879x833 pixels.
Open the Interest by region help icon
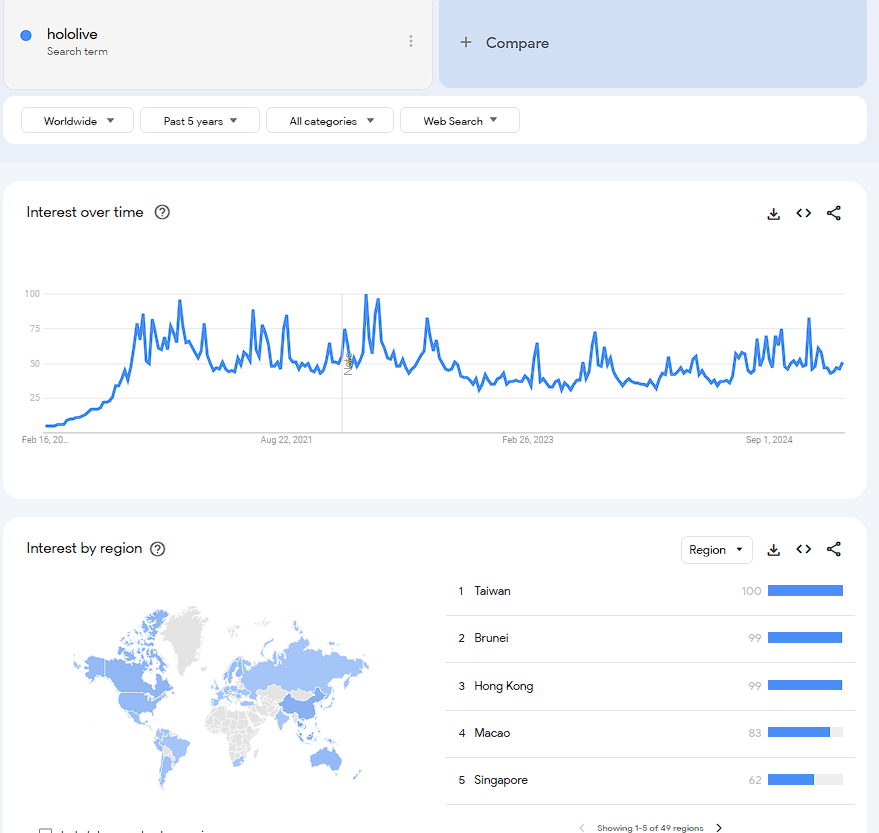pyautogui.click(x=158, y=549)
